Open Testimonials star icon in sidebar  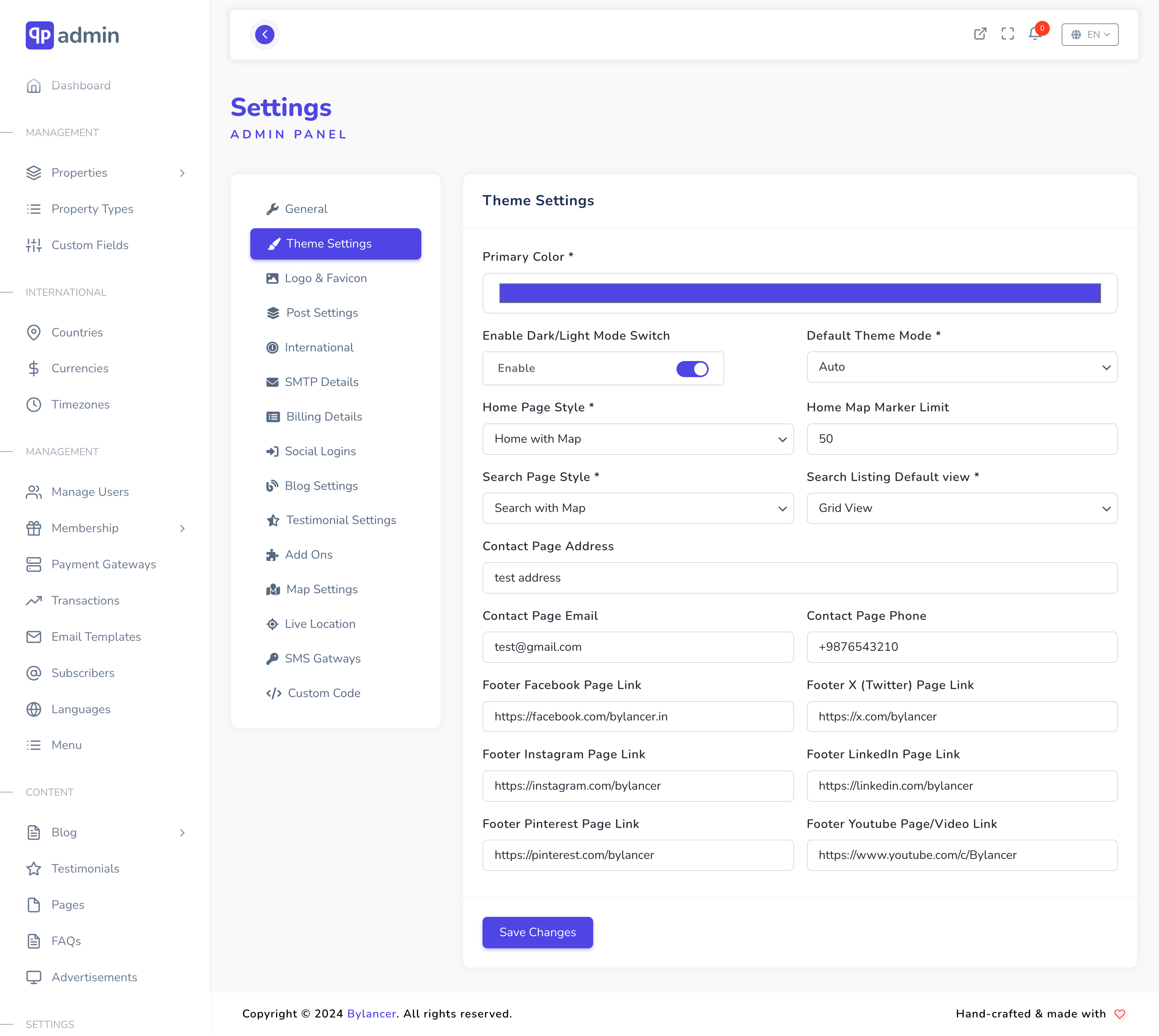33,869
